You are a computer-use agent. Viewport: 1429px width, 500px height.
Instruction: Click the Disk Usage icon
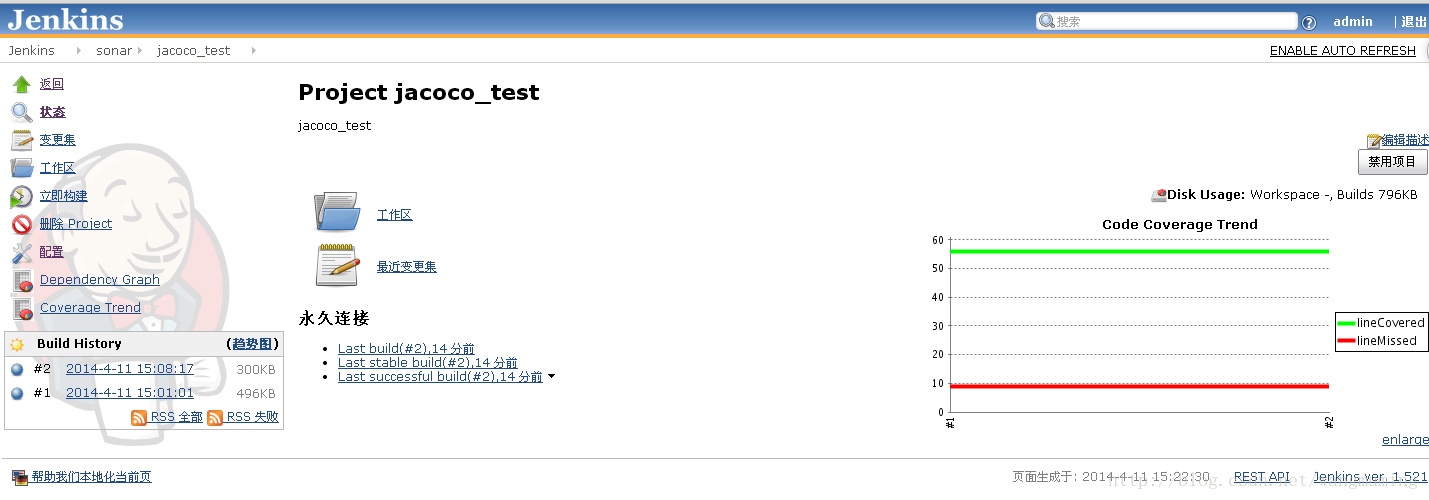click(1159, 195)
